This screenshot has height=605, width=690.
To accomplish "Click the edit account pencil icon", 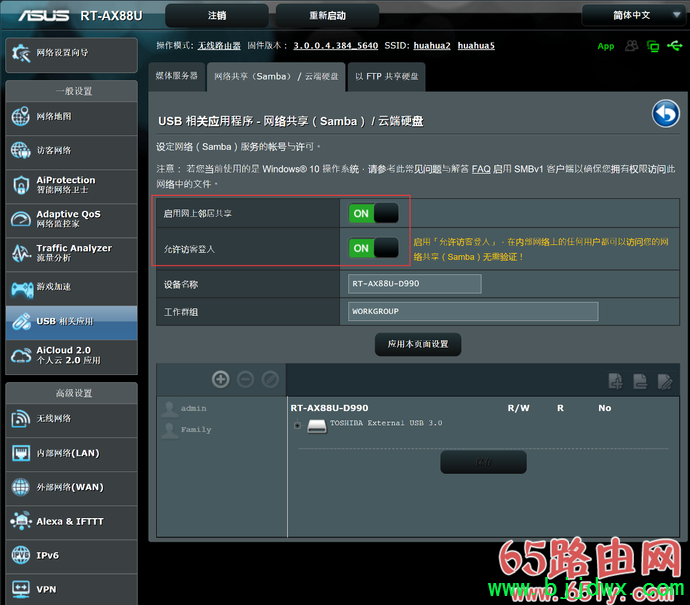I will point(270,379).
